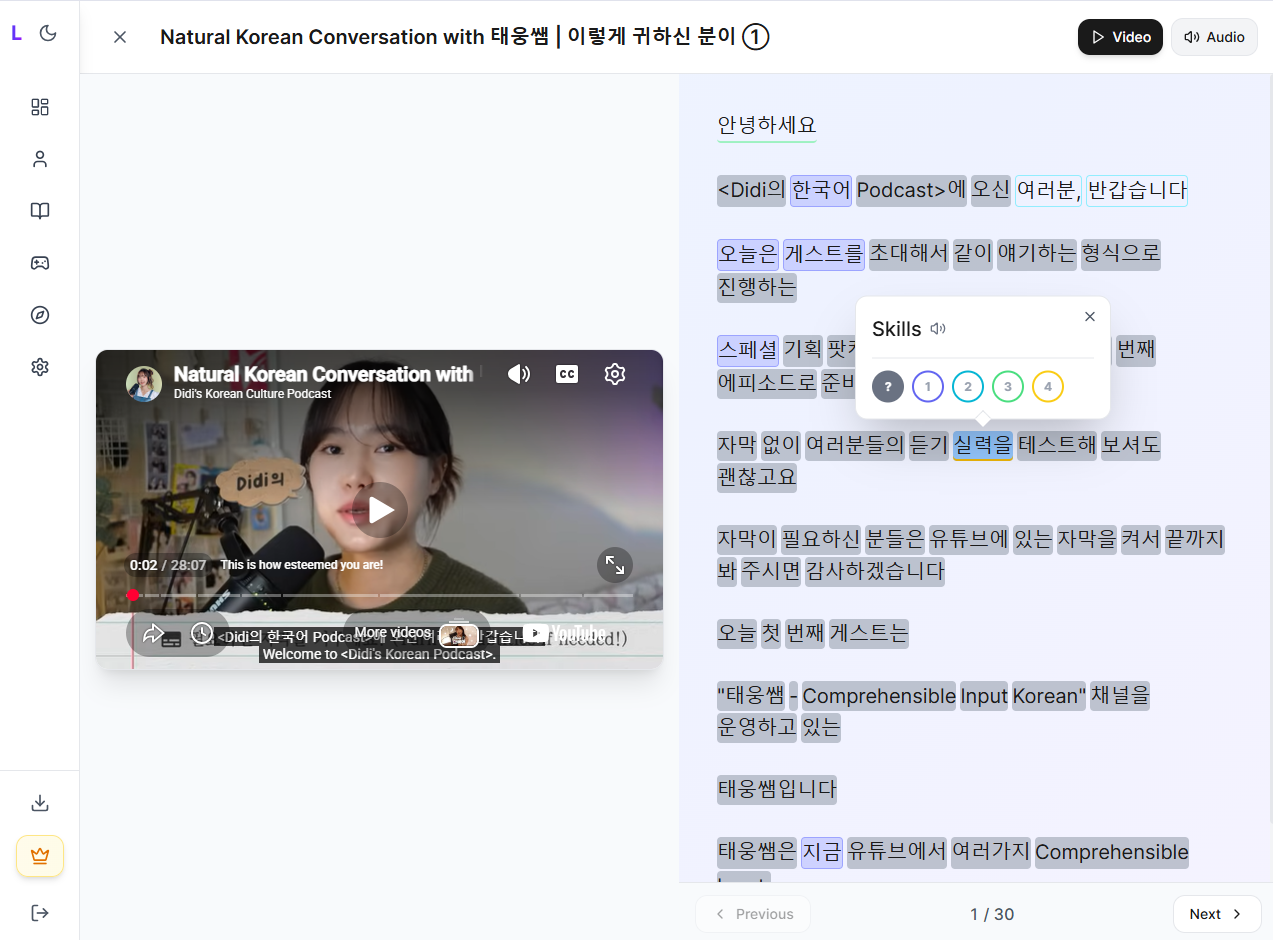The height and width of the screenshot is (940, 1273).
Task: Play the YouTube video
Action: click(x=381, y=510)
